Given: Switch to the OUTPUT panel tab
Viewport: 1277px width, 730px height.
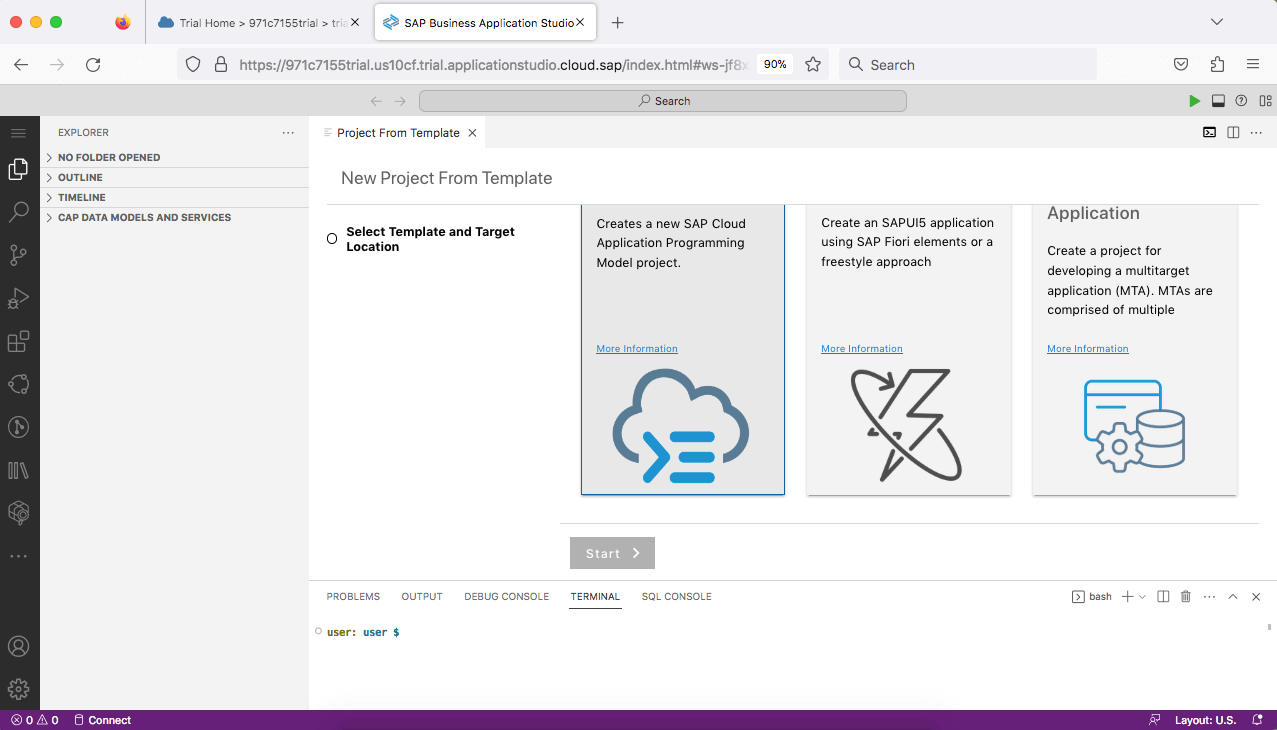Looking at the screenshot, I should coord(422,597).
